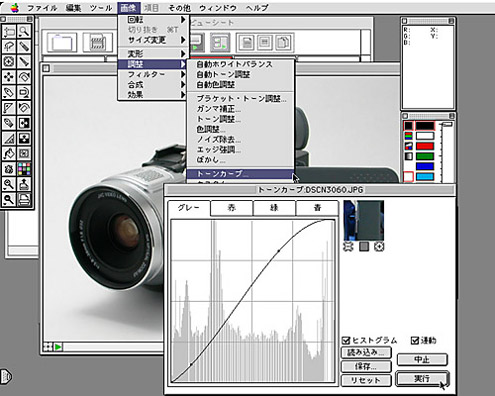The width and height of the screenshot is (495, 396).
Task: Click the 中止 button
Action: (422, 360)
